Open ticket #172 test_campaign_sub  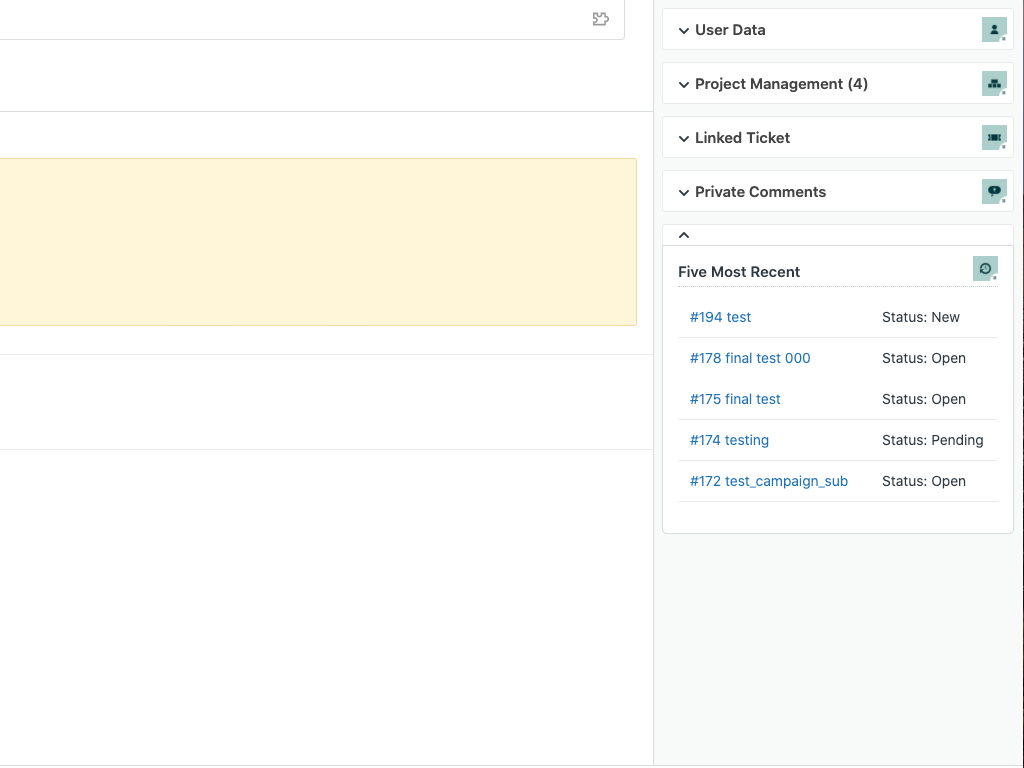pos(768,481)
